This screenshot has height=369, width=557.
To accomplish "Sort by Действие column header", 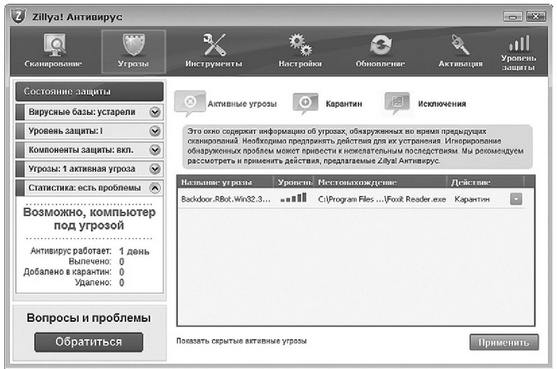I will (485, 182).
